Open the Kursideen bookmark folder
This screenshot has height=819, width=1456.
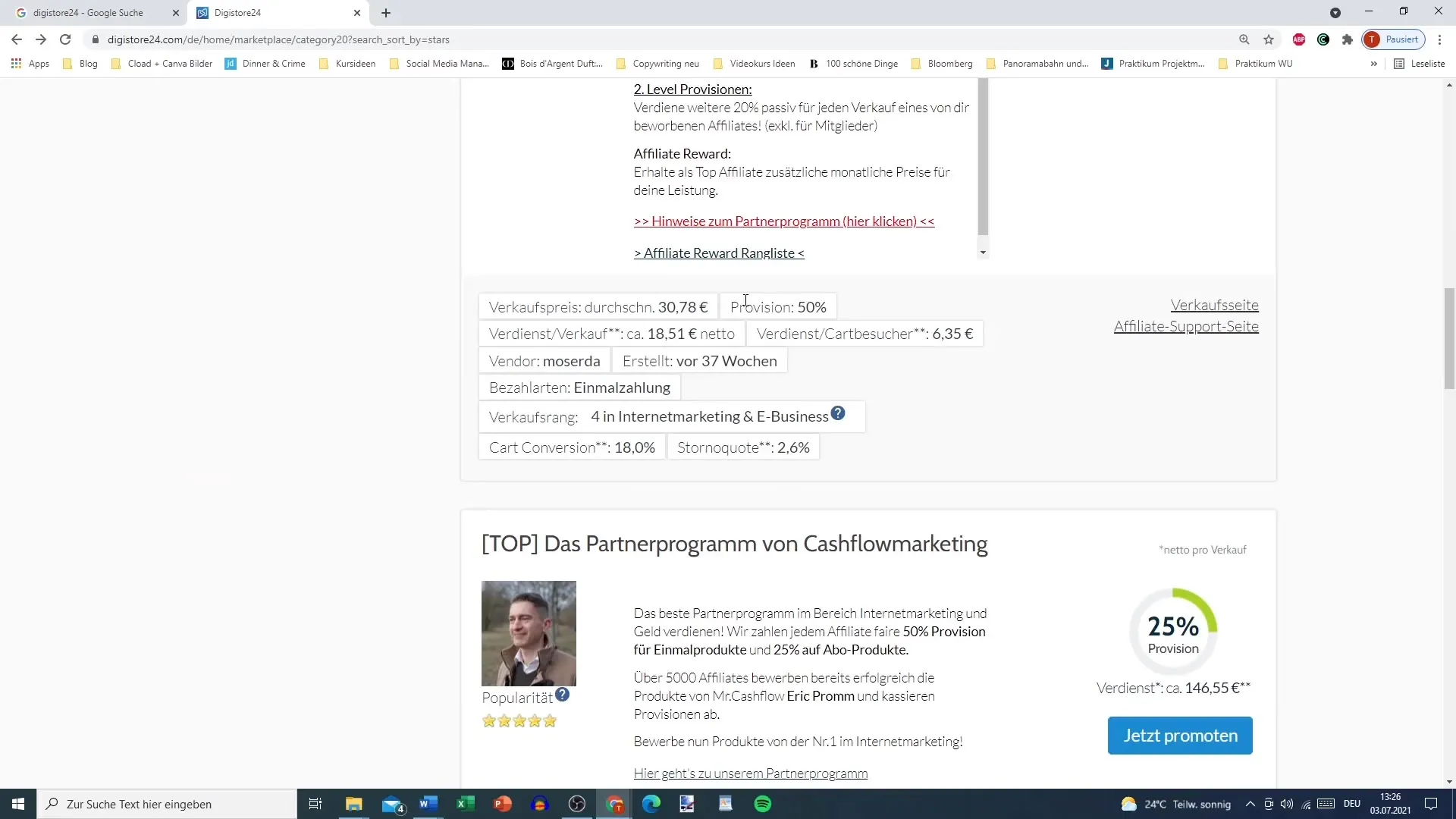347,64
